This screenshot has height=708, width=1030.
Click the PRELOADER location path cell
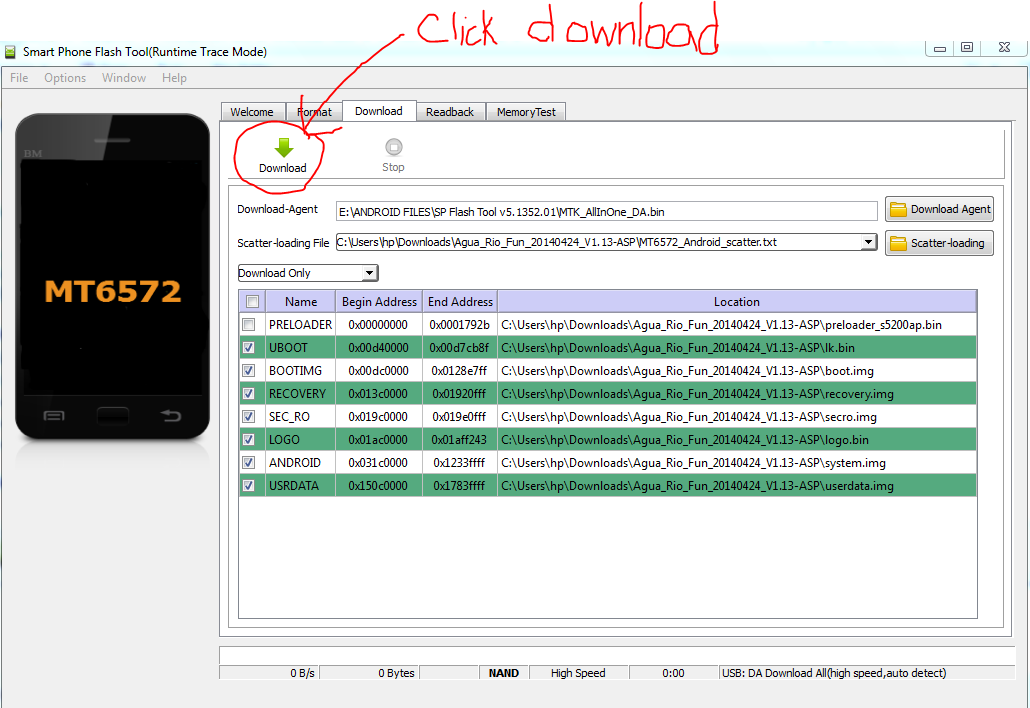pos(736,324)
